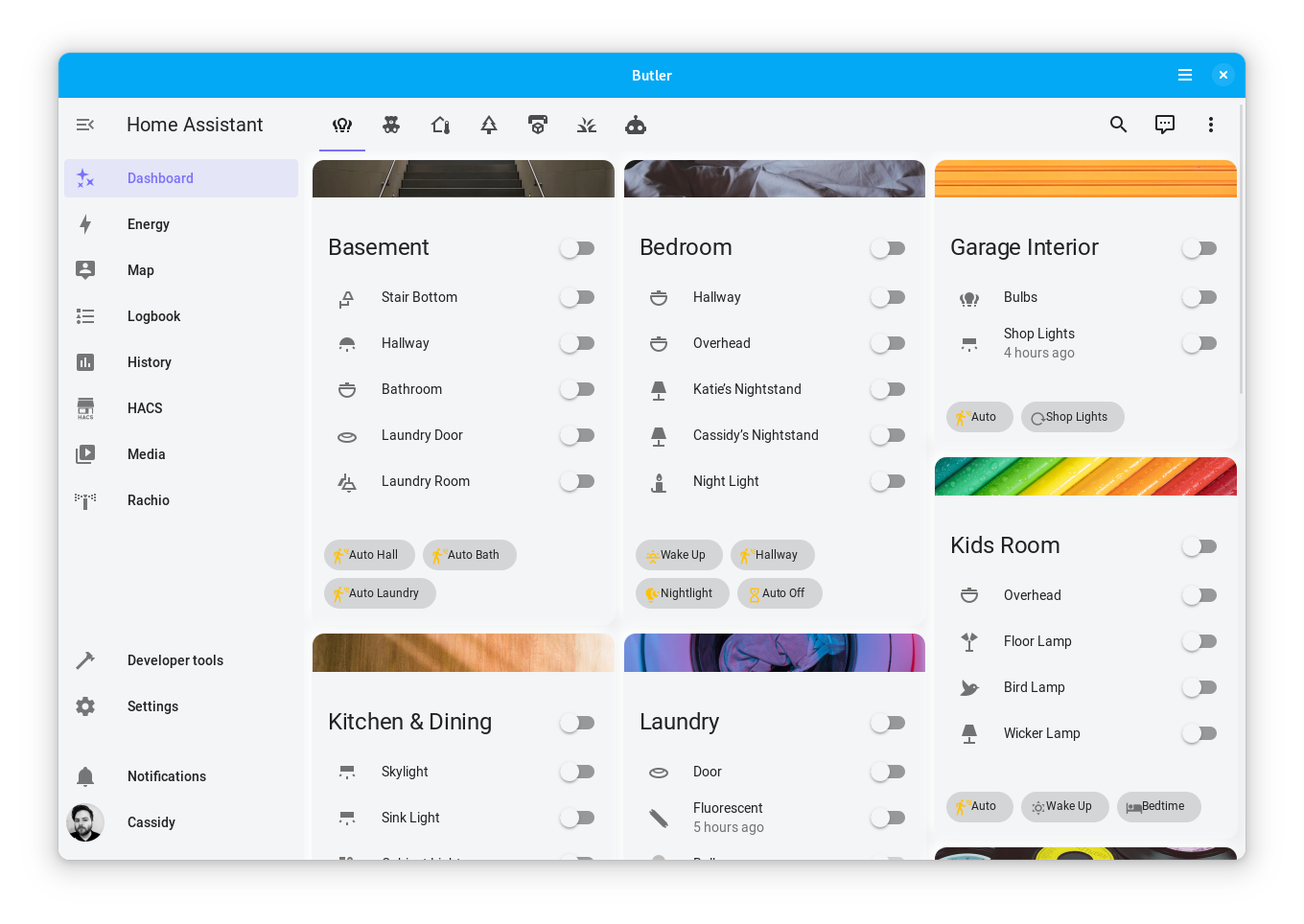The width and height of the screenshot is (1304, 924).
Task: Click the Settings gear icon
Action: click(85, 706)
